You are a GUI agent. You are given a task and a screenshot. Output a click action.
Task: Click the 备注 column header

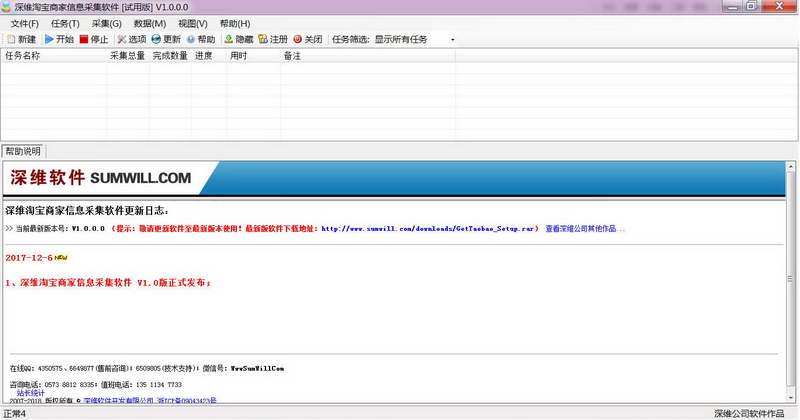pos(368,56)
